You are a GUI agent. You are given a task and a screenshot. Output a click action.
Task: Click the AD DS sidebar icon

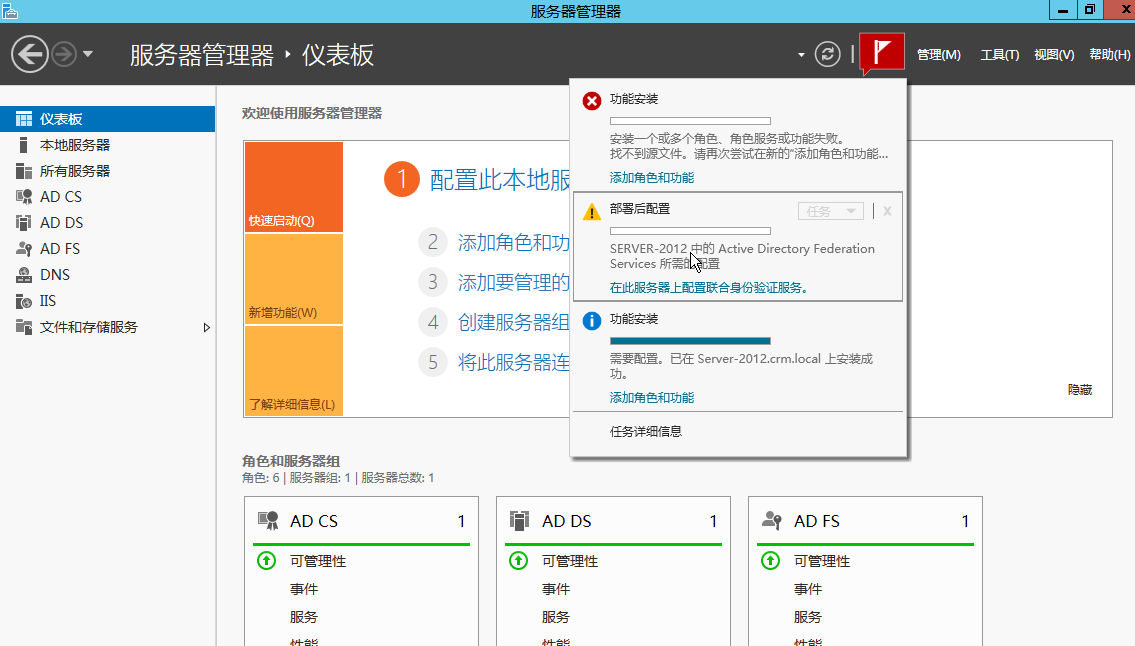pos(24,223)
